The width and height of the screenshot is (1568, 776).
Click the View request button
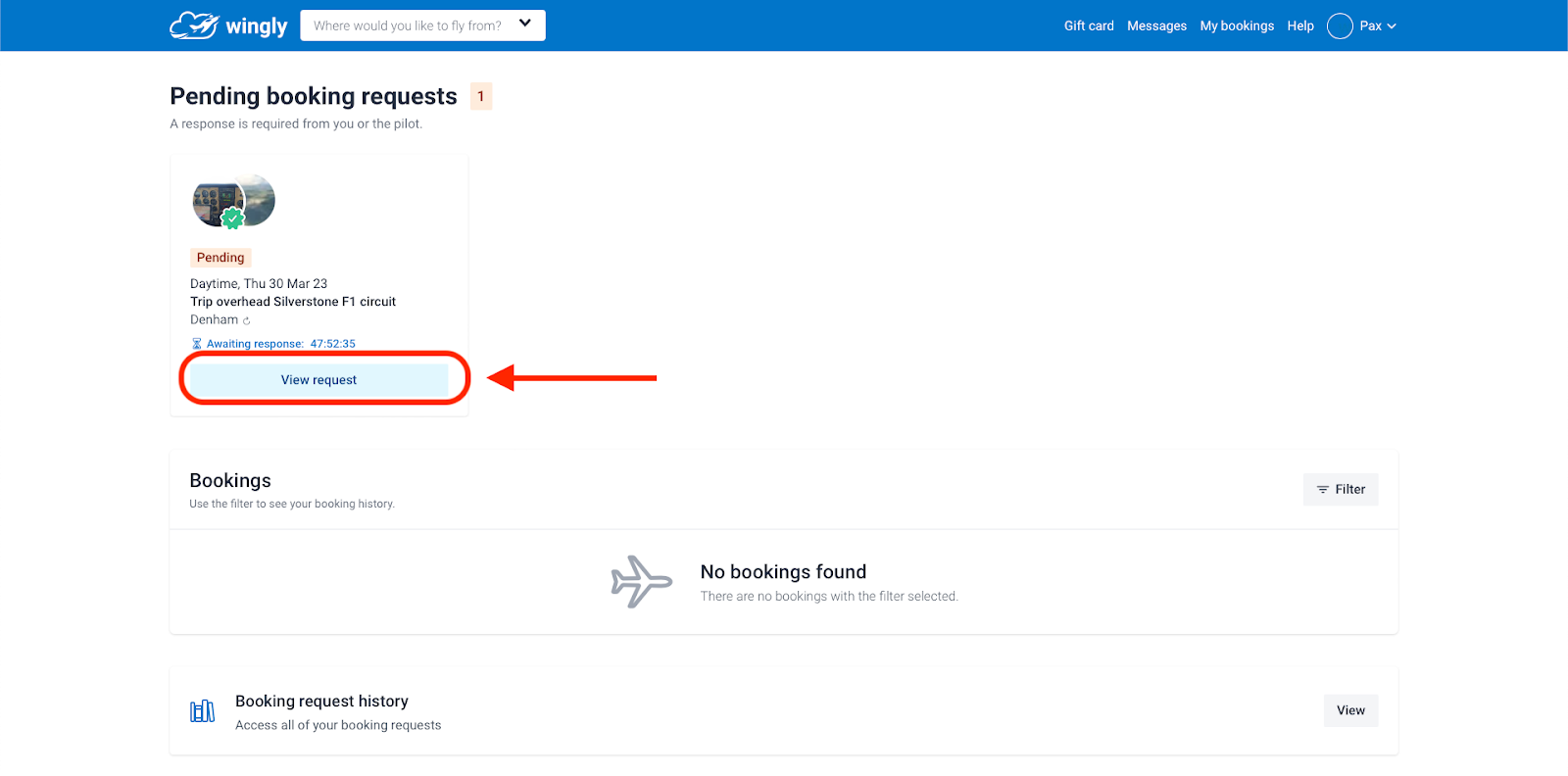pyautogui.click(x=318, y=380)
